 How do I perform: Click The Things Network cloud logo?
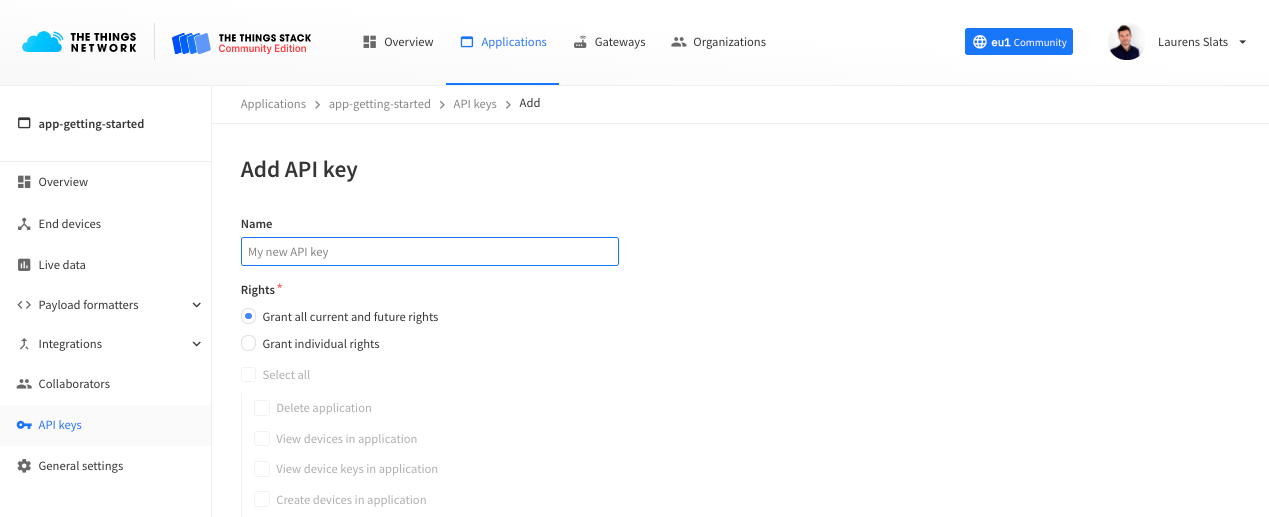point(42,42)
